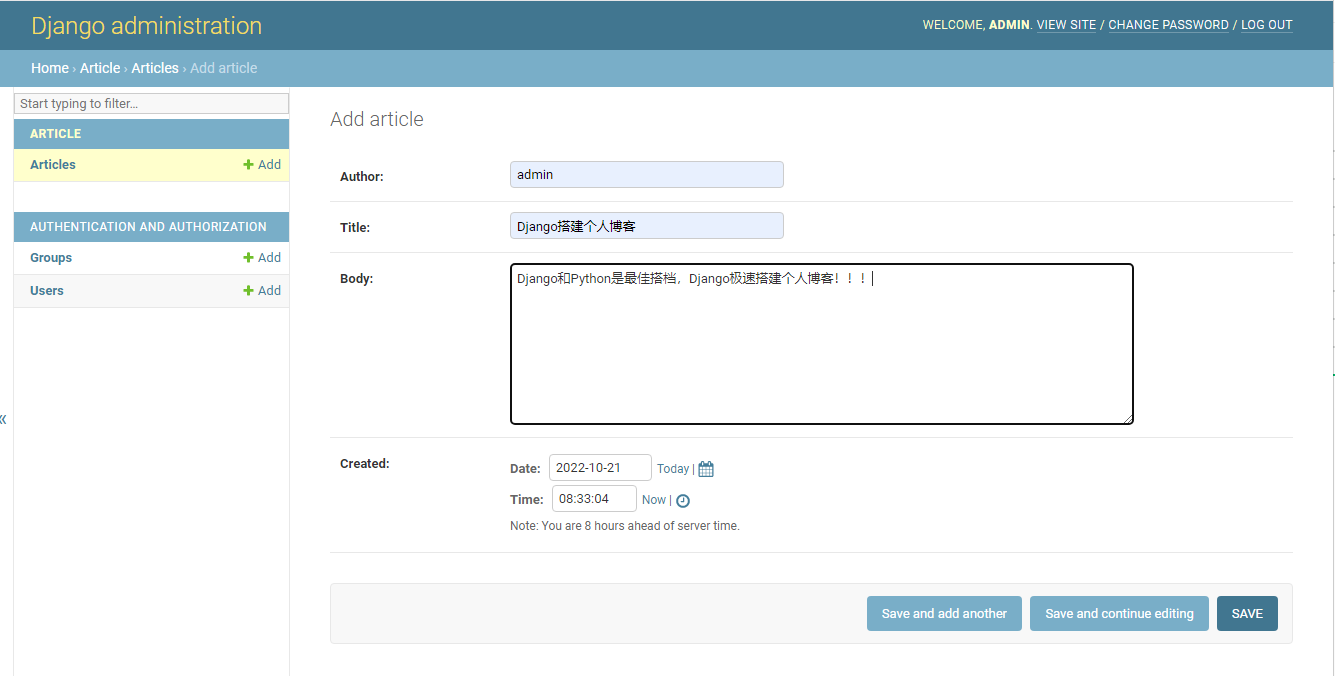Viewport: 1335px width, 676px height.
Task: Click the sidebar filter search box
Action: click(150, 103)
